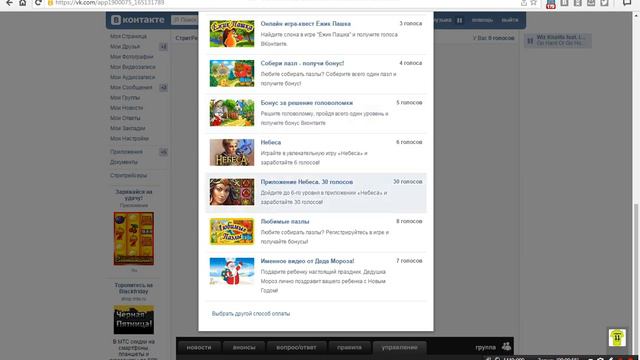The width and height of the screenshot is (640, 360).
Task: Select the Приложение Небеса. 30 голосов title
Action: (x=307, y=182)
